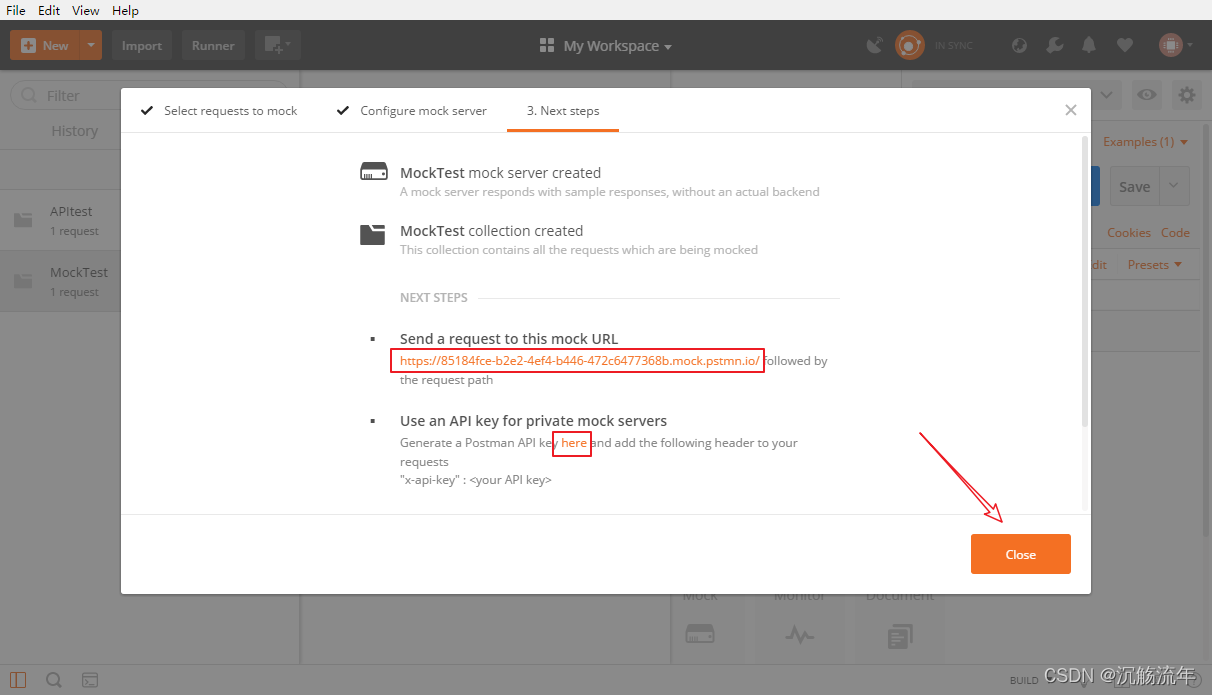
Task: Click the New button in the header
Action: [x=44, y=45]
